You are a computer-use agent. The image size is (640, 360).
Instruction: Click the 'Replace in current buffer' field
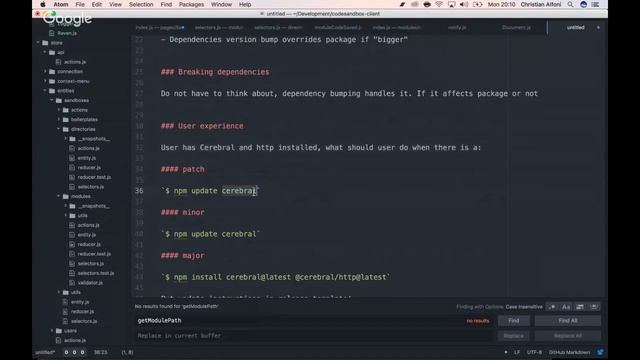click(x=313, y=336)
